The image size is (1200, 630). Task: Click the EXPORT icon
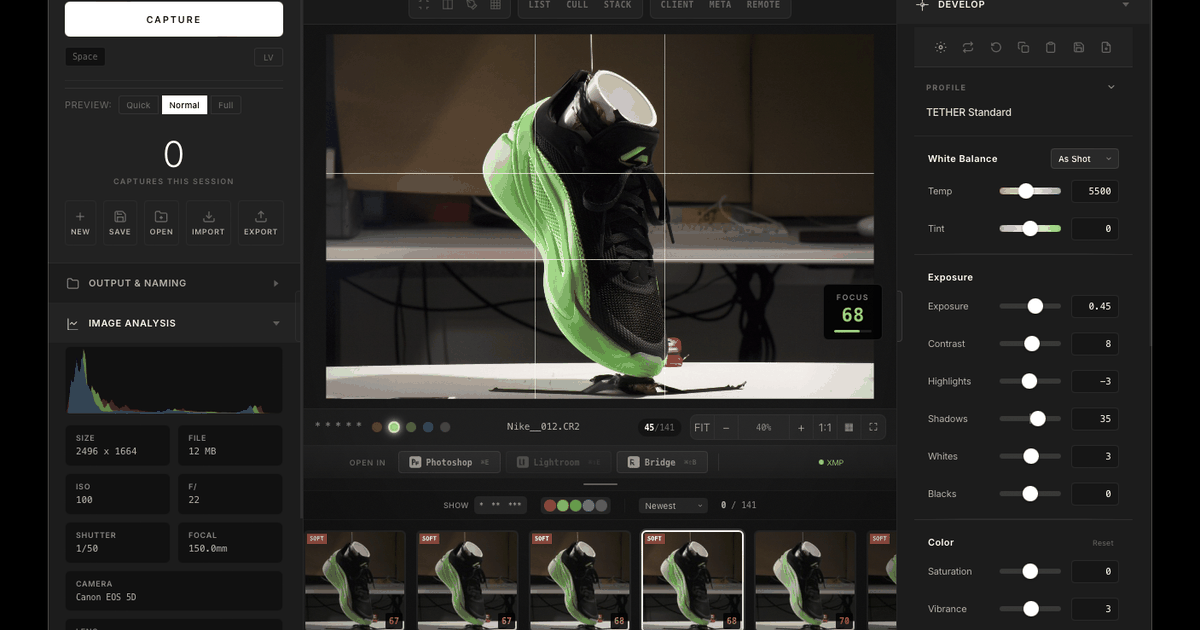click(261, 216)
